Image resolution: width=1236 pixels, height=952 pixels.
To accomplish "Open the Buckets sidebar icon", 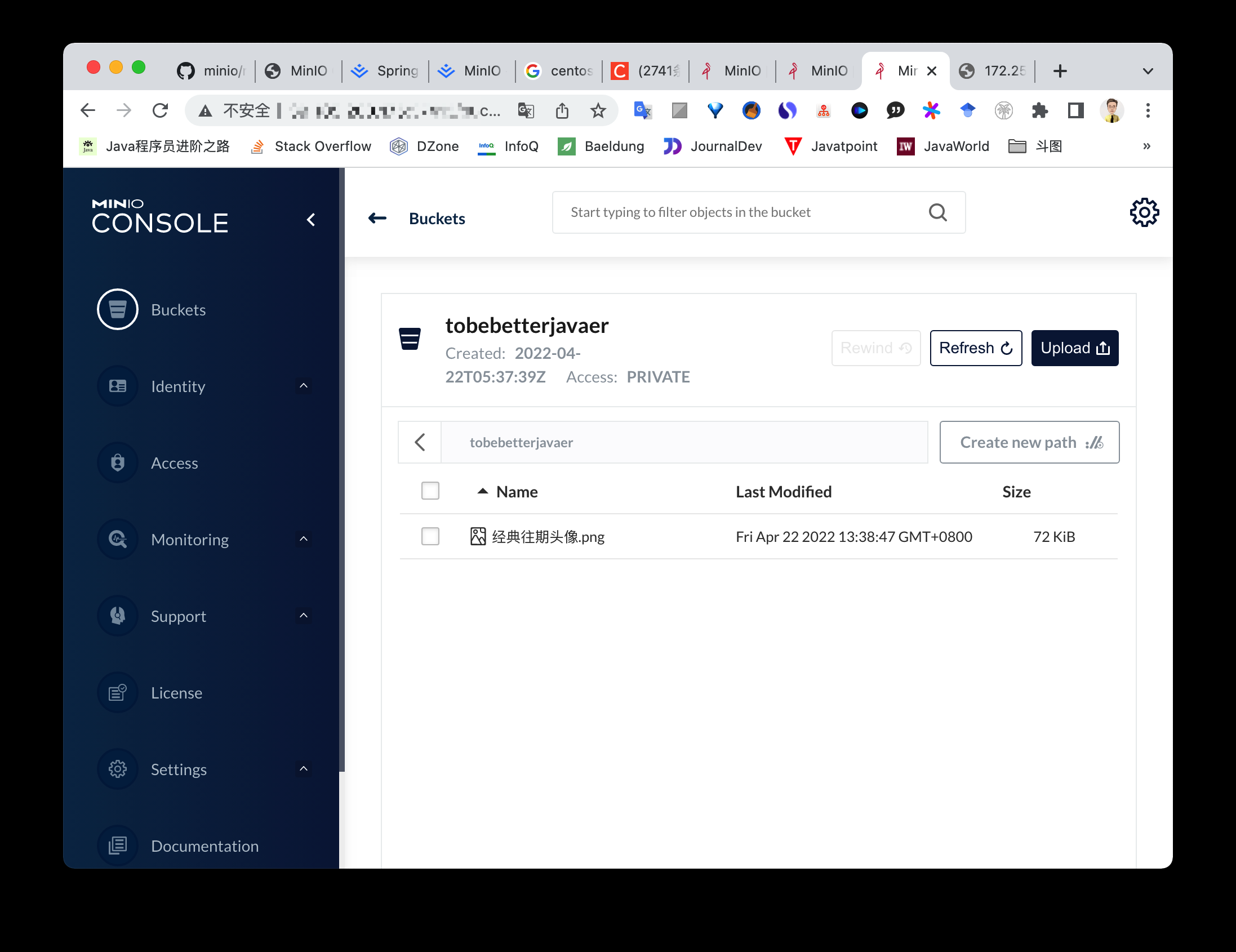I will [117, 310].
